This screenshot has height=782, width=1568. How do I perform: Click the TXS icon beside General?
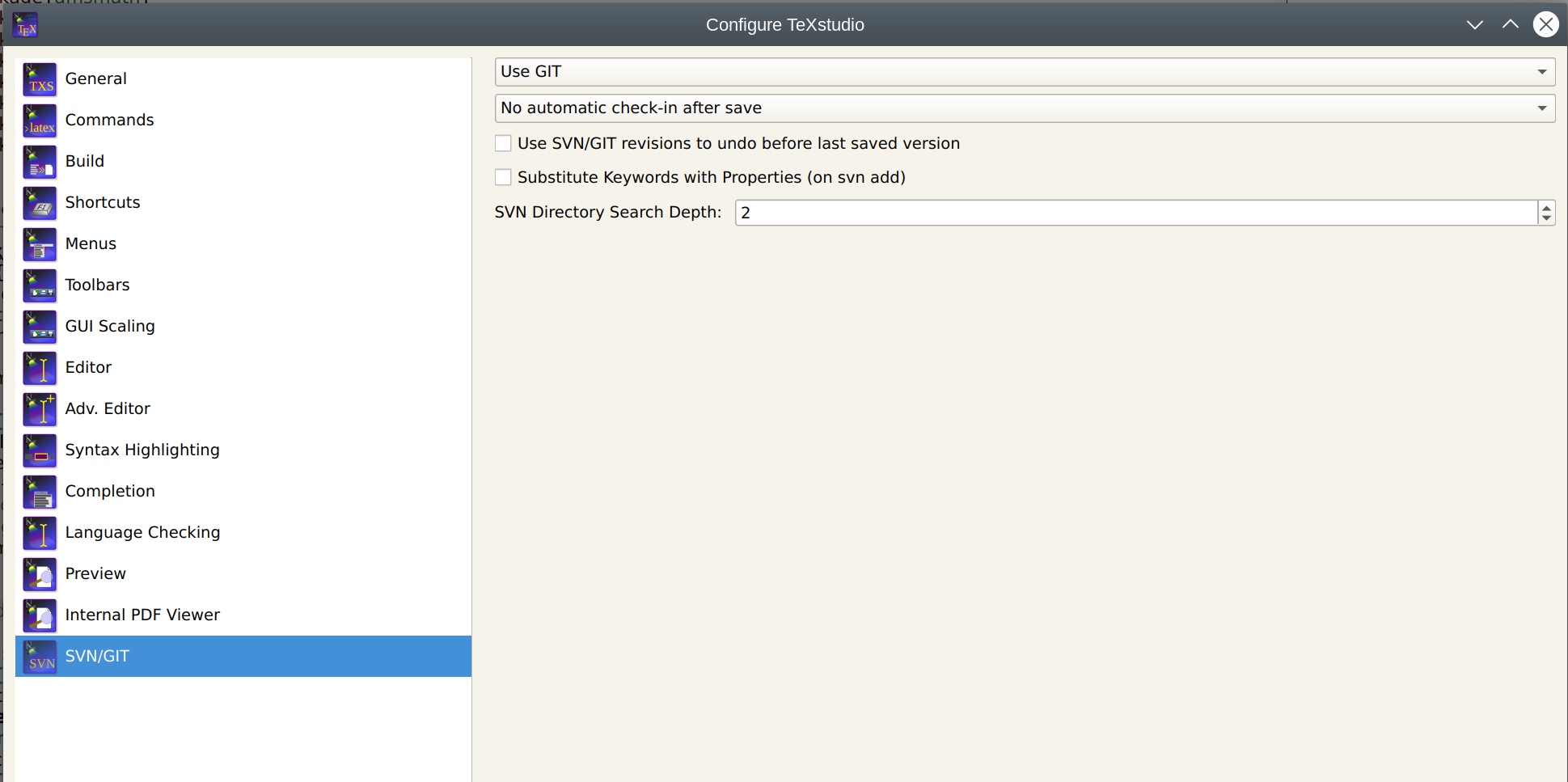[x=40, y=79]
